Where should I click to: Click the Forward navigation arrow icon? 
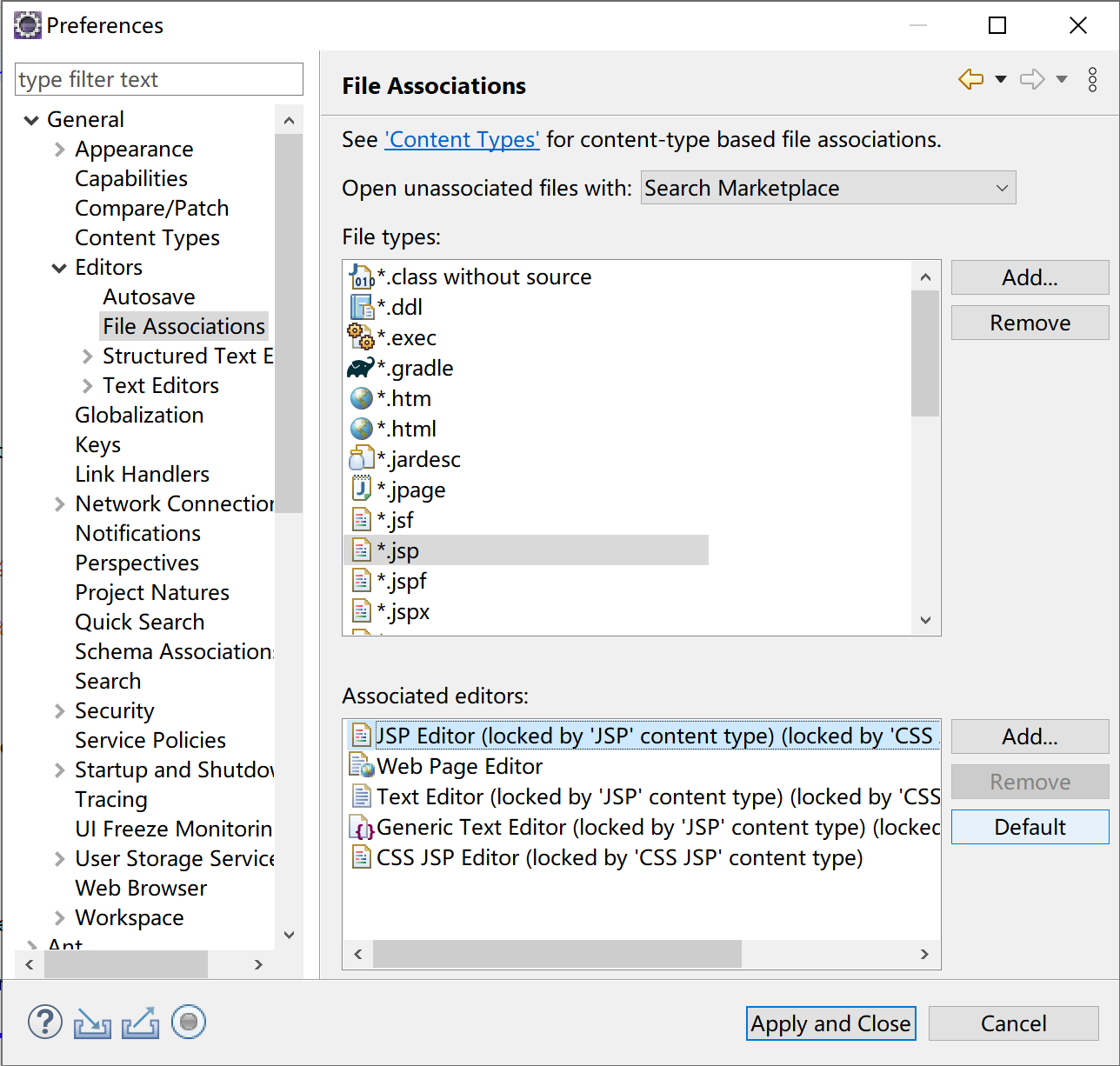point(1032,80)
